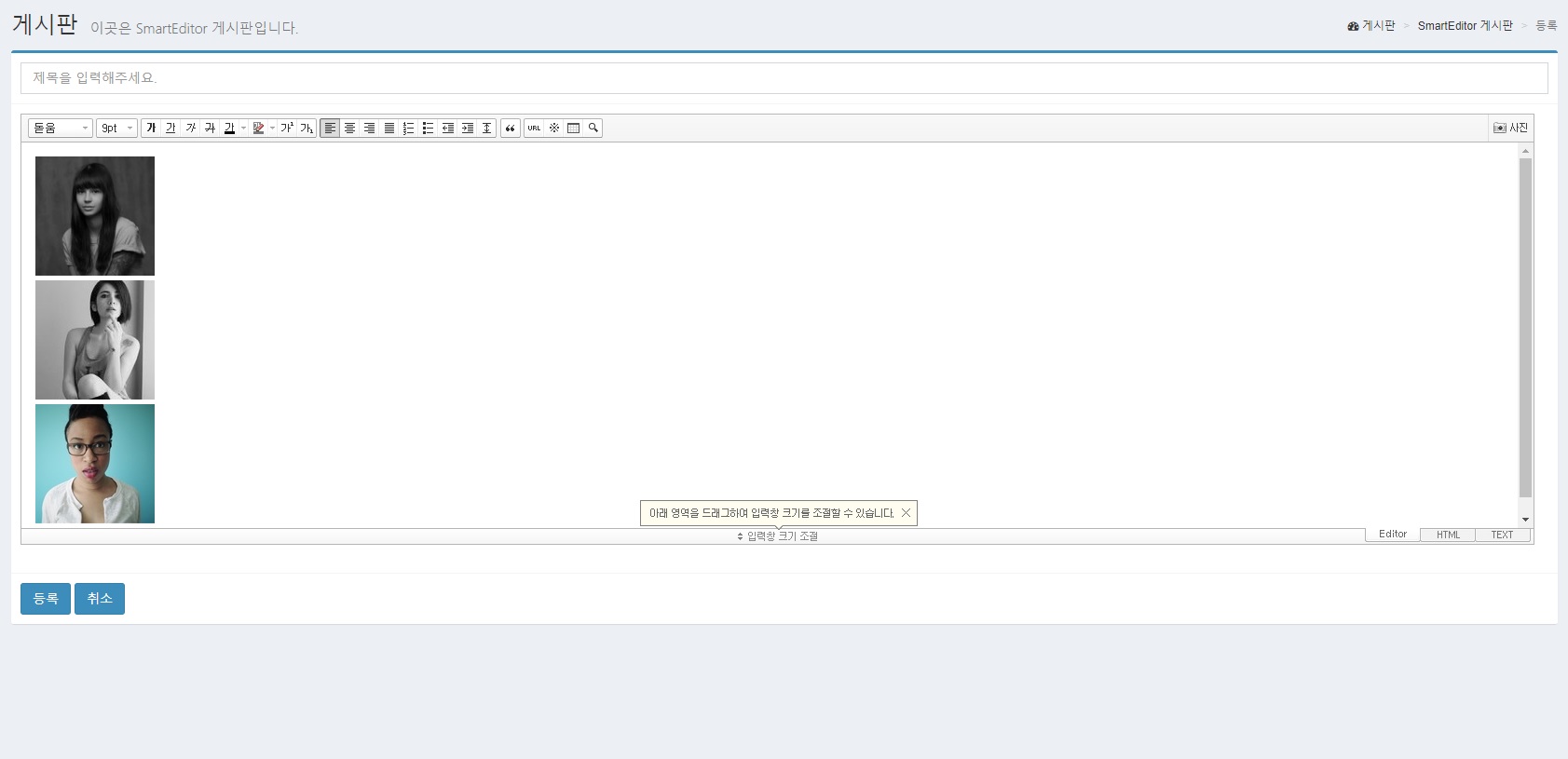Apply subscript formatting

coord(307,128)
